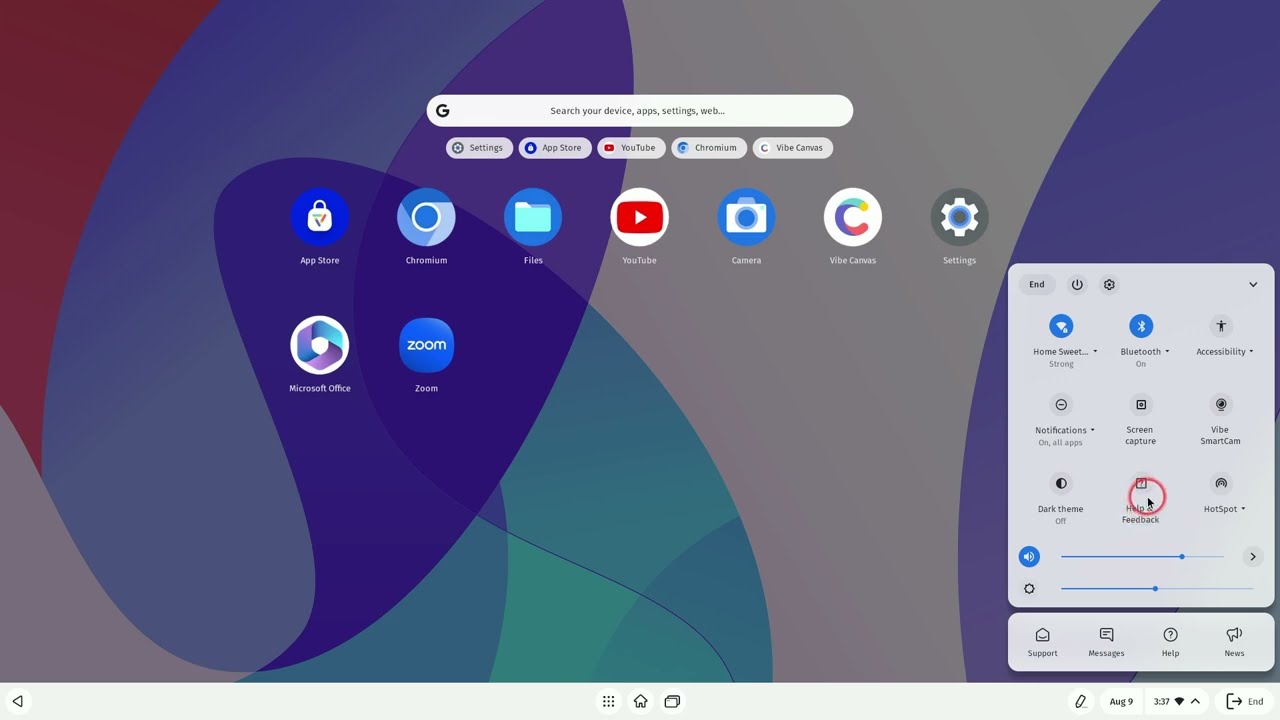Launch the Zoom app
The width and height of the screenshot is (1280, 720).
(x=426, y=345)
